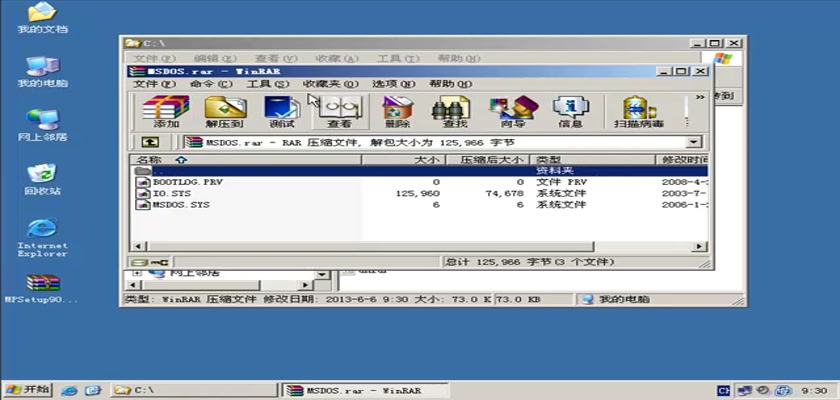This screenshot has height=400, width=840.
Task: Click IO.SYS compressed size 74,678
Action: 504,193
